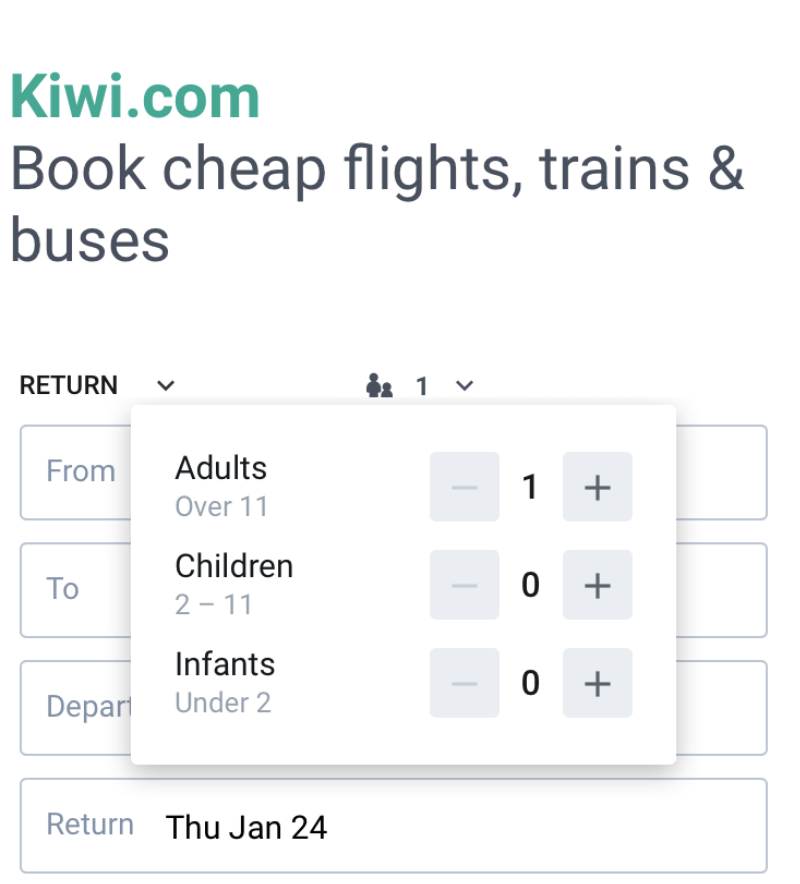
Task: Add a child passenger with the plus icon
Action: [597, 585]
